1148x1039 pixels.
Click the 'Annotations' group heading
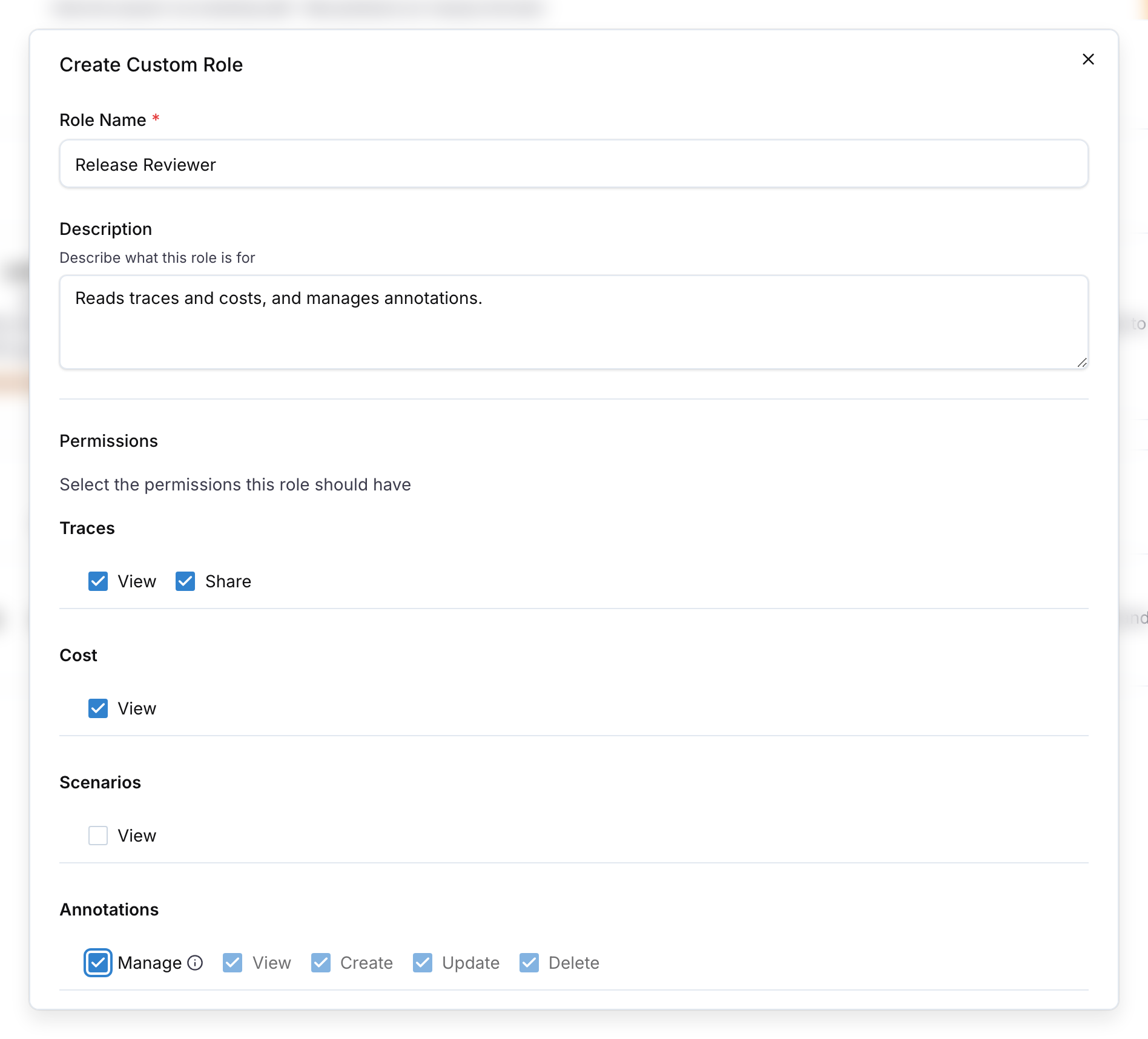tap(109, 909)
